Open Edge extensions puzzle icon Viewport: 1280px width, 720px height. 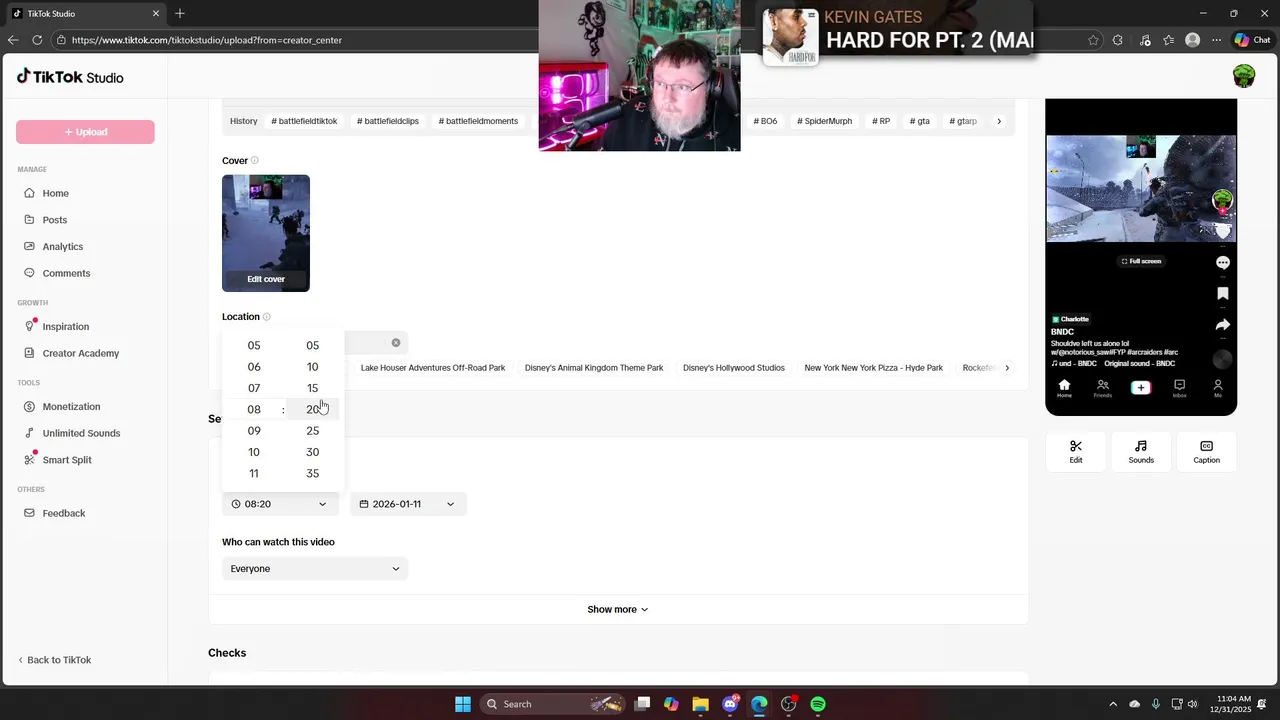tap(1118, 40)
